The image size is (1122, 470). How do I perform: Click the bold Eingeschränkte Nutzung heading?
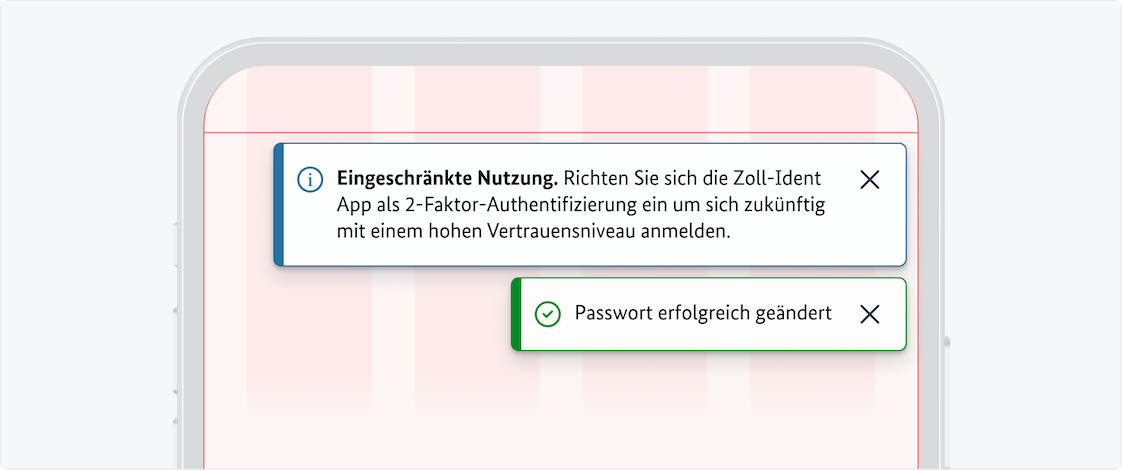[447, 180]
